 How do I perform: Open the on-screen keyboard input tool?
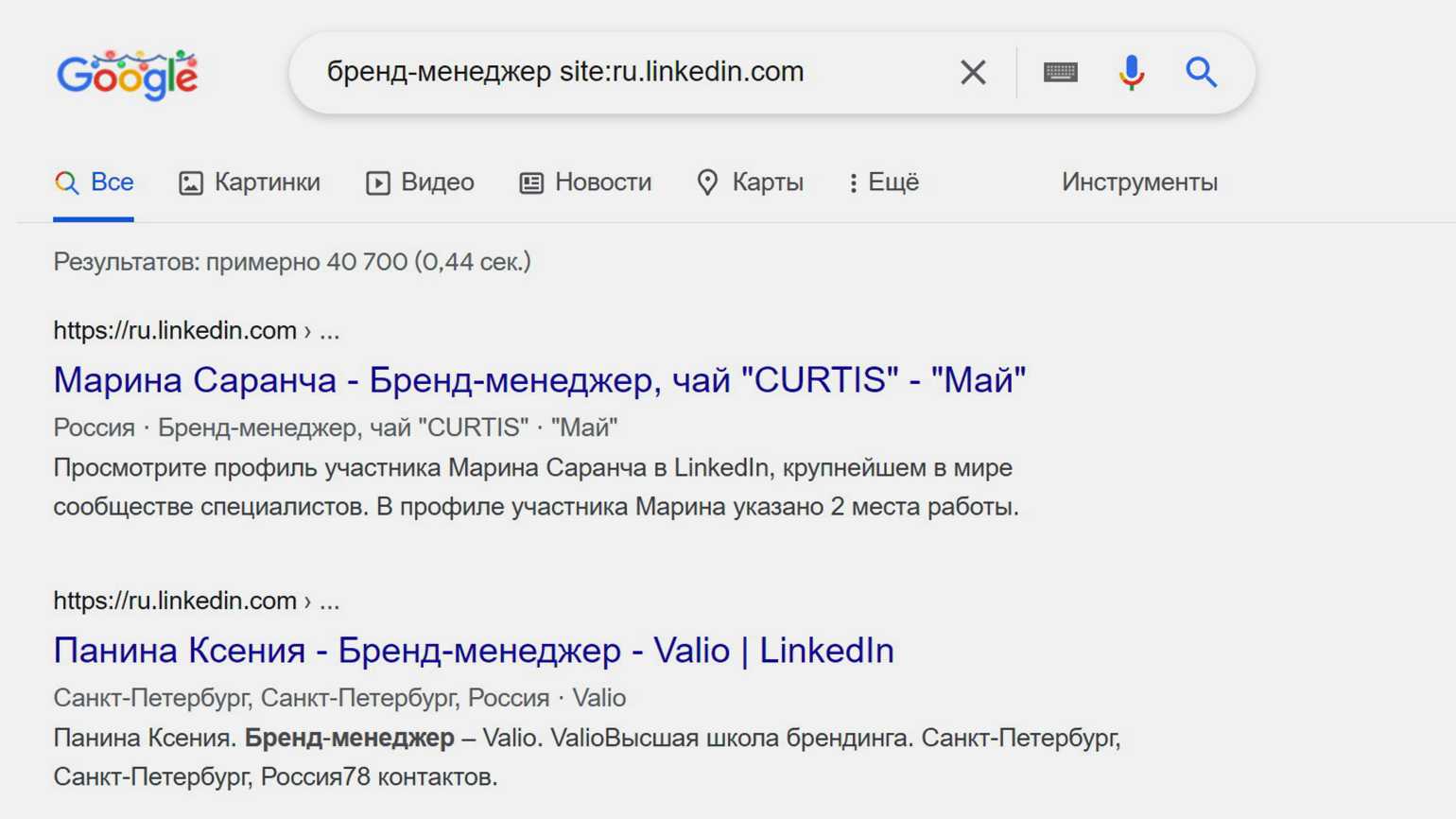pyautogui.click(x=1060, y=72)
